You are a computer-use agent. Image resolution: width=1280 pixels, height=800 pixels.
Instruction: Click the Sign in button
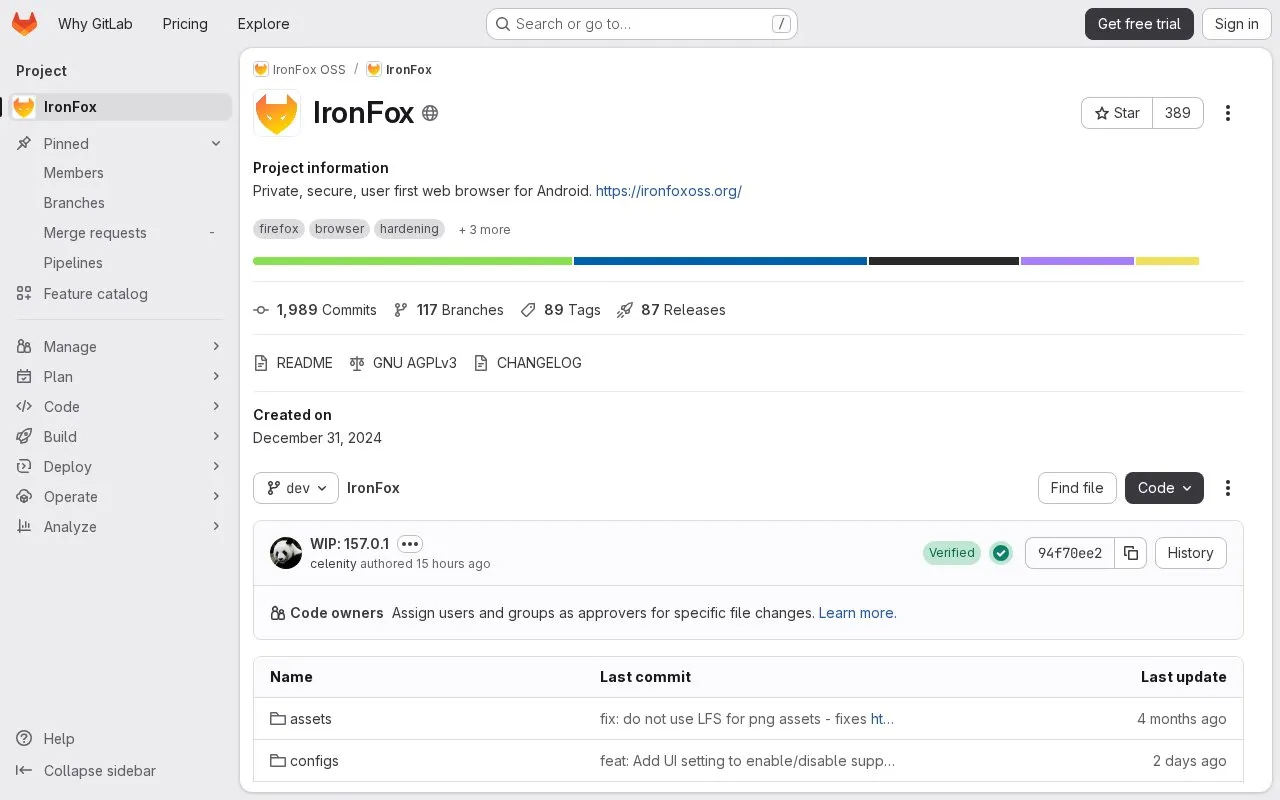pyautogui.click(x=1236, y=24)
